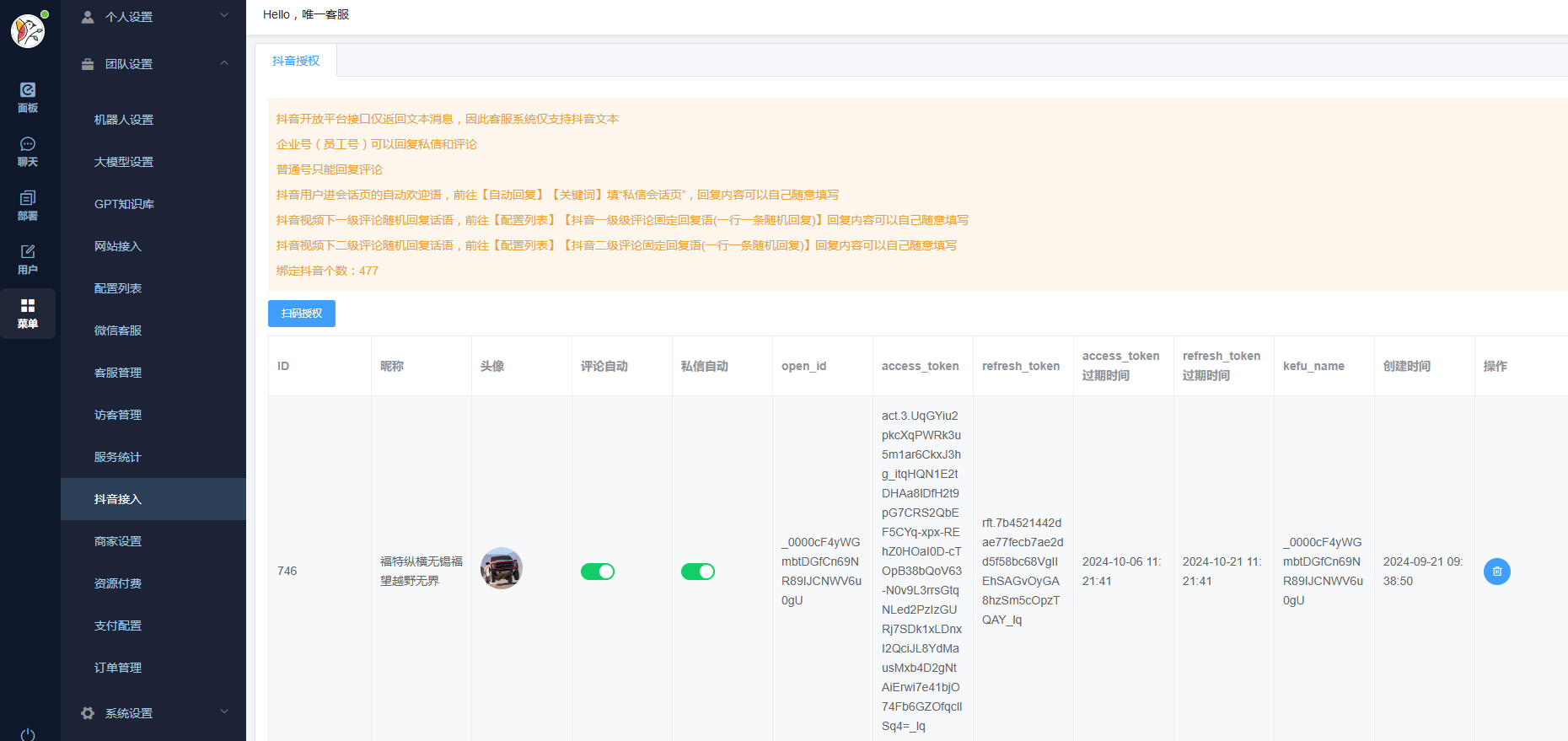
Task: Open GPT知识库 menu item
Action: coord(153,204)
